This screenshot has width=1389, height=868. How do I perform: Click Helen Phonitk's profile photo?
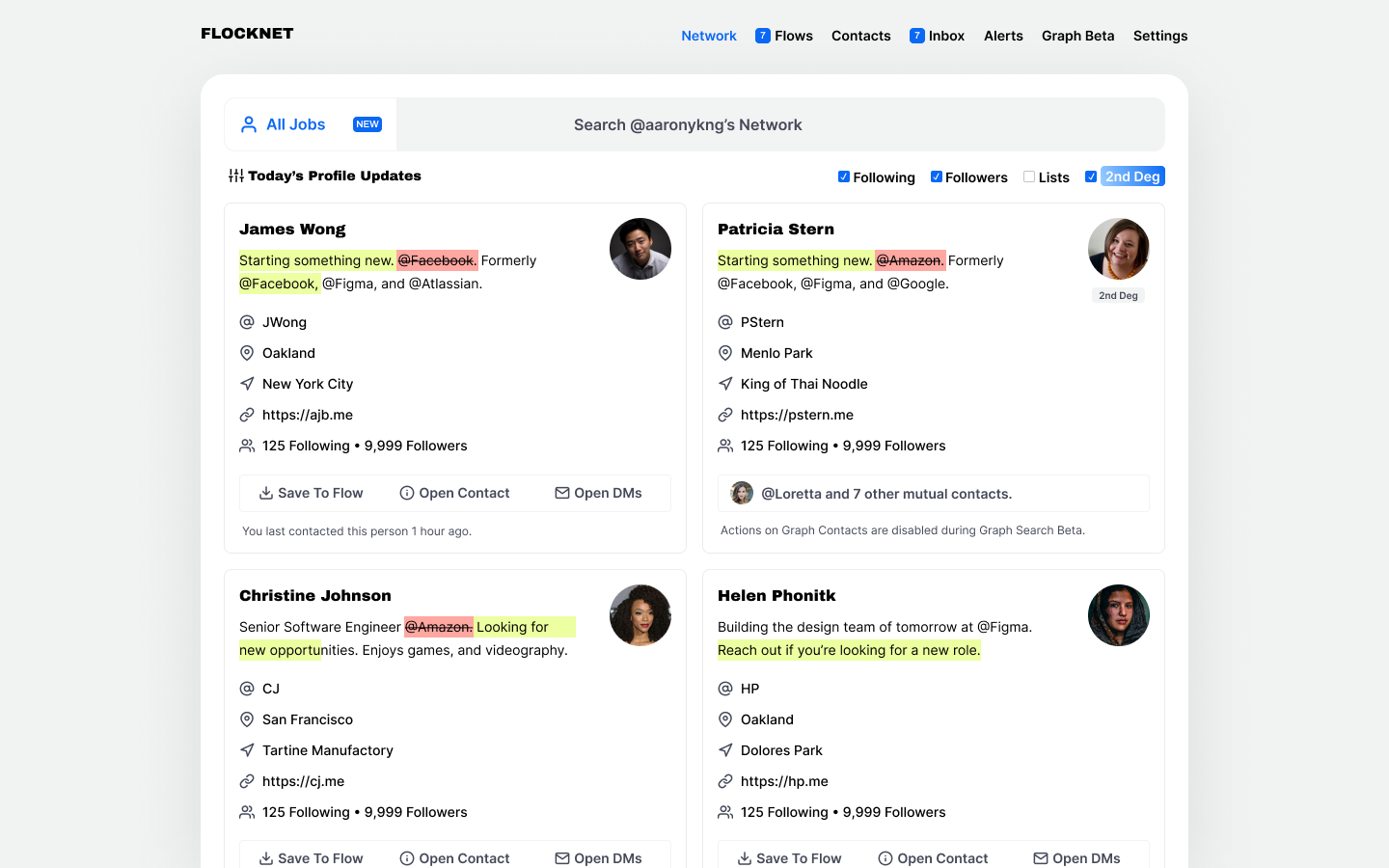[x=1119, y=615]
